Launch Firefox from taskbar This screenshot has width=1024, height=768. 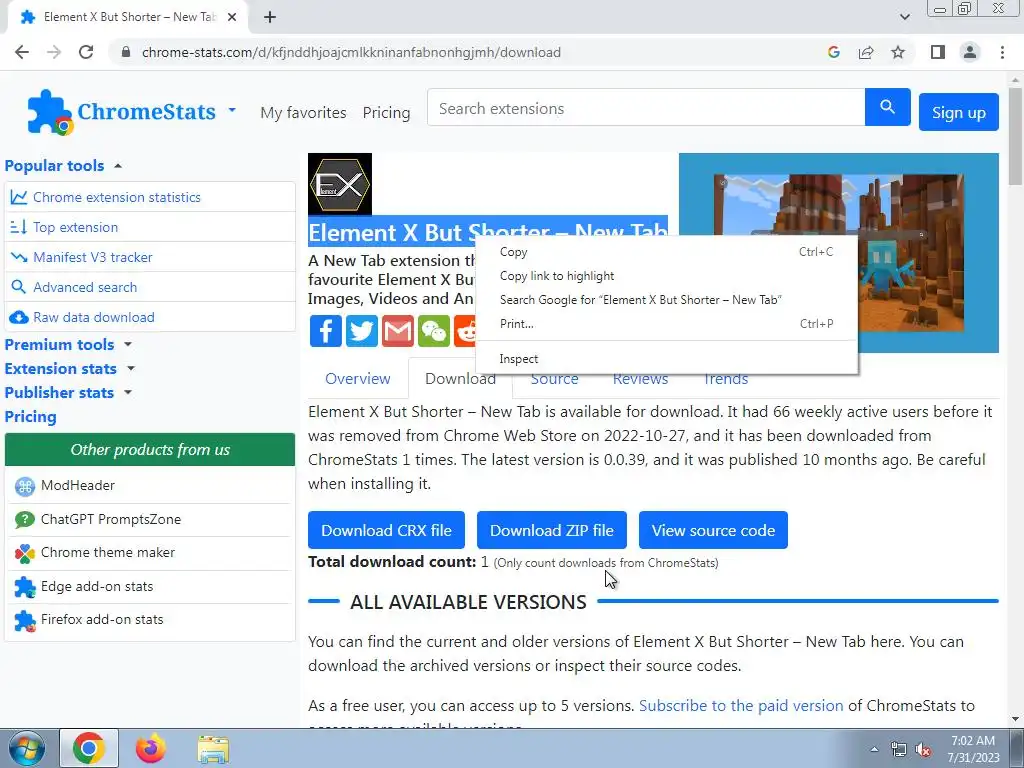click(150, 748)
